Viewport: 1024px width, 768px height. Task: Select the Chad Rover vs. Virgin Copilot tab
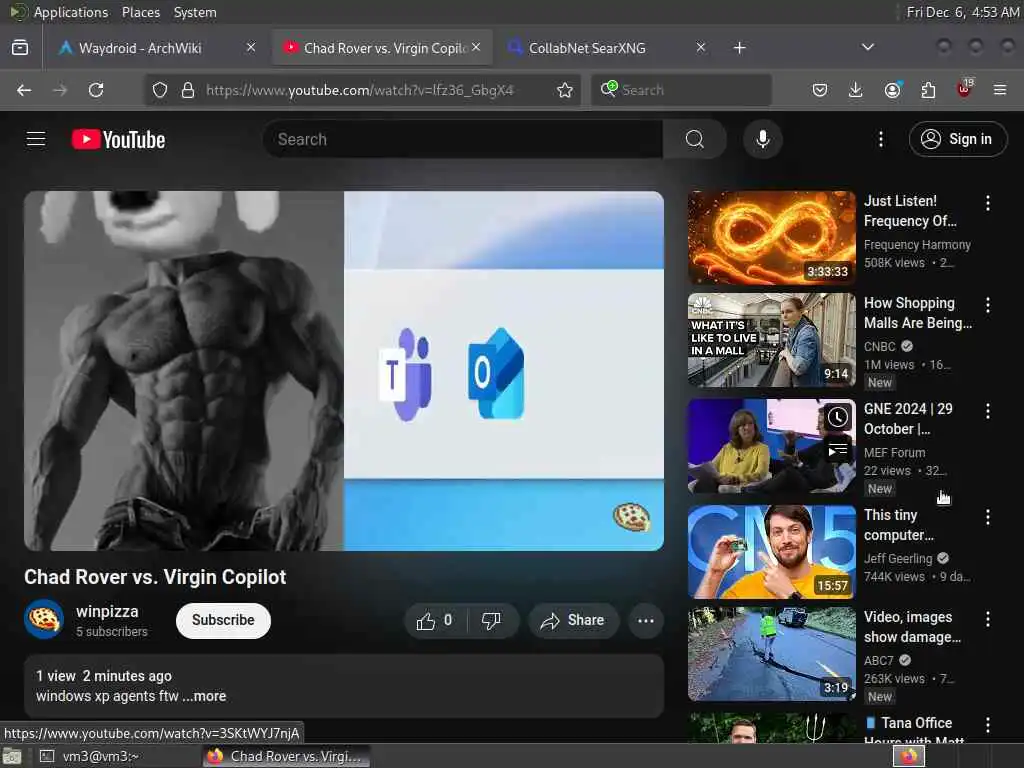382,48
